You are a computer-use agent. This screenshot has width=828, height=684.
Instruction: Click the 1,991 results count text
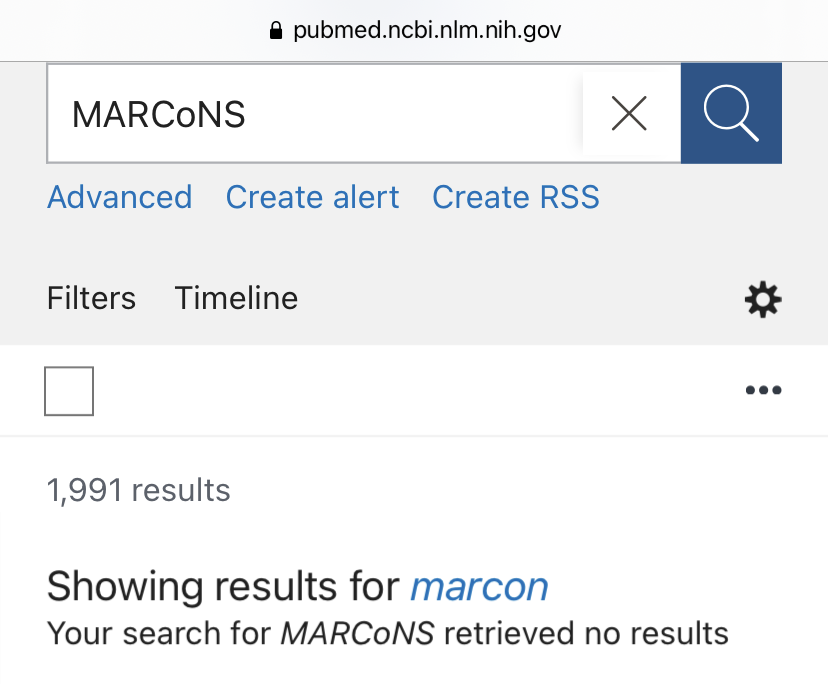click(x=138, y=490)
